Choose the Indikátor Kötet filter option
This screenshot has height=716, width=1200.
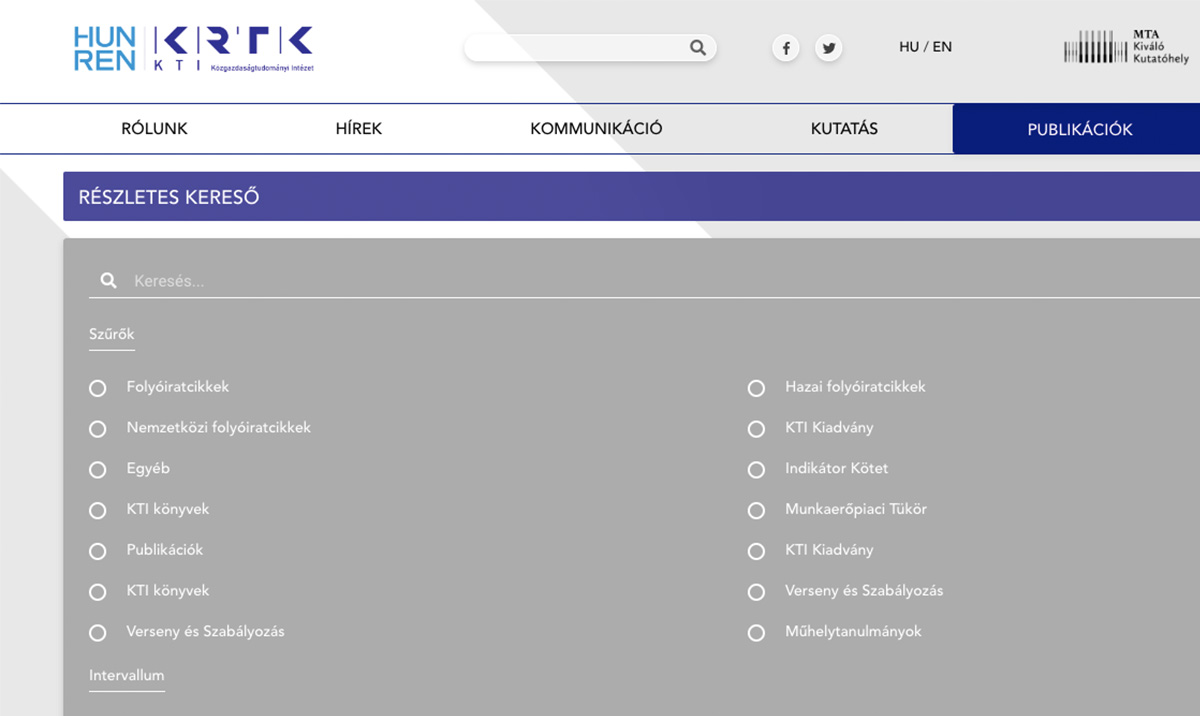756,470
